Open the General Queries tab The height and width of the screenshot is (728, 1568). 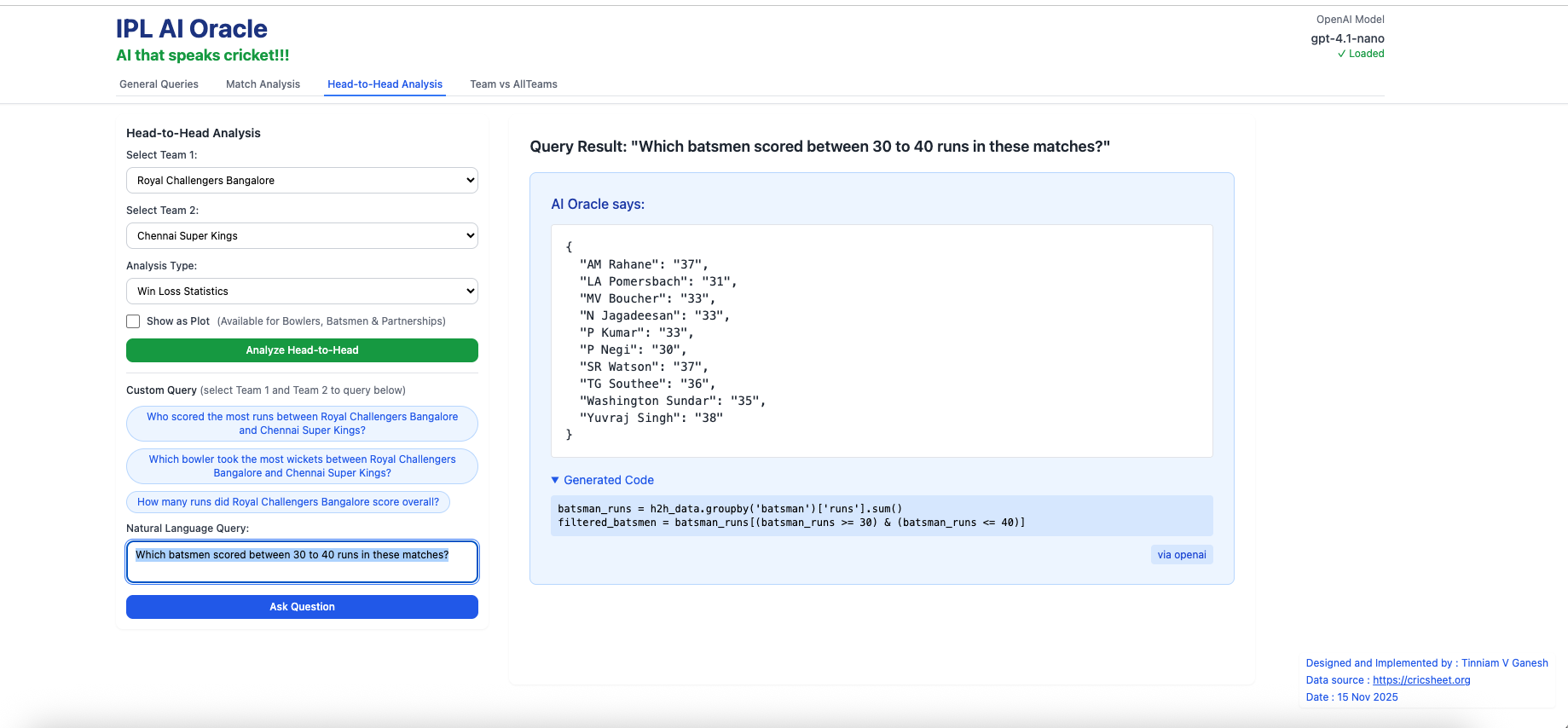[x=159, y=84]
